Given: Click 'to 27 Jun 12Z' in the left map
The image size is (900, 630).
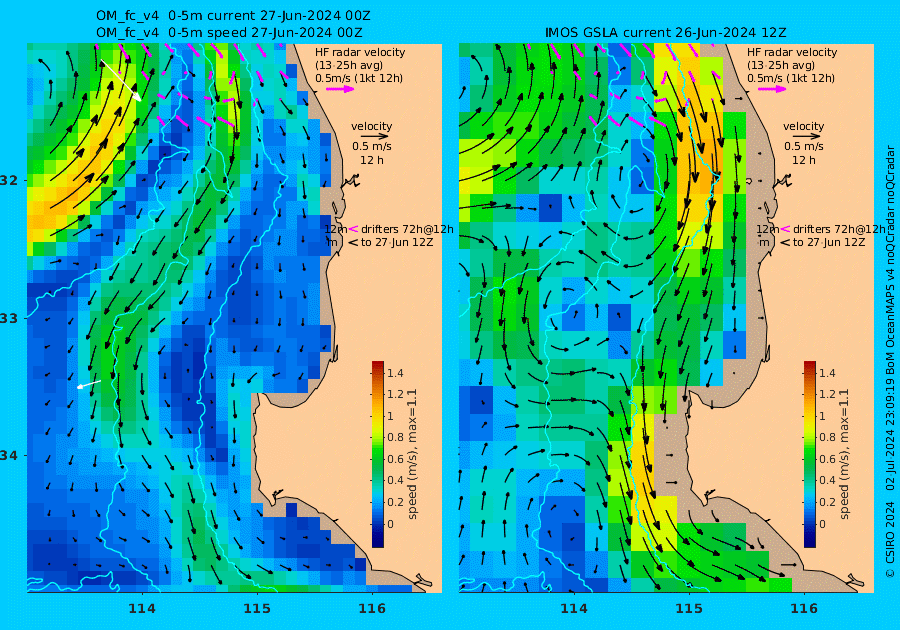Looking at the screenshot, I should coord(397,242).
